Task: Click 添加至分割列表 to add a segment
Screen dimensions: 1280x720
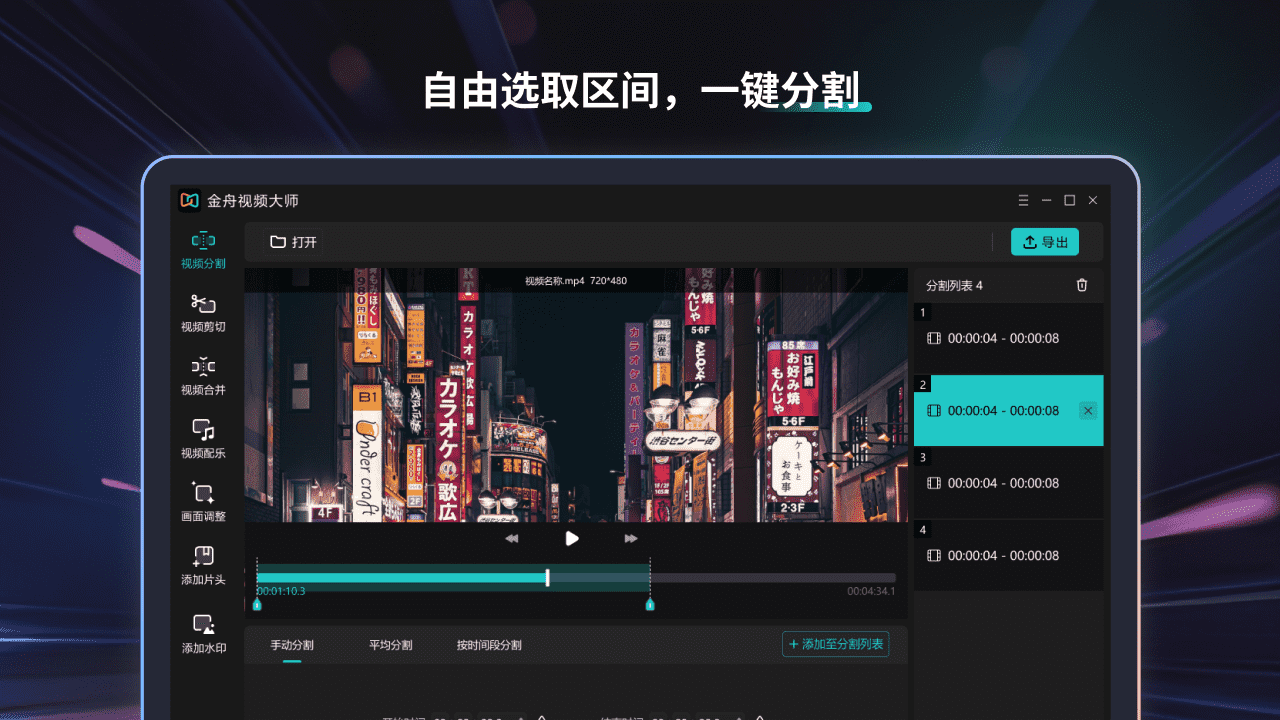Action: click(x=835, y=644)
